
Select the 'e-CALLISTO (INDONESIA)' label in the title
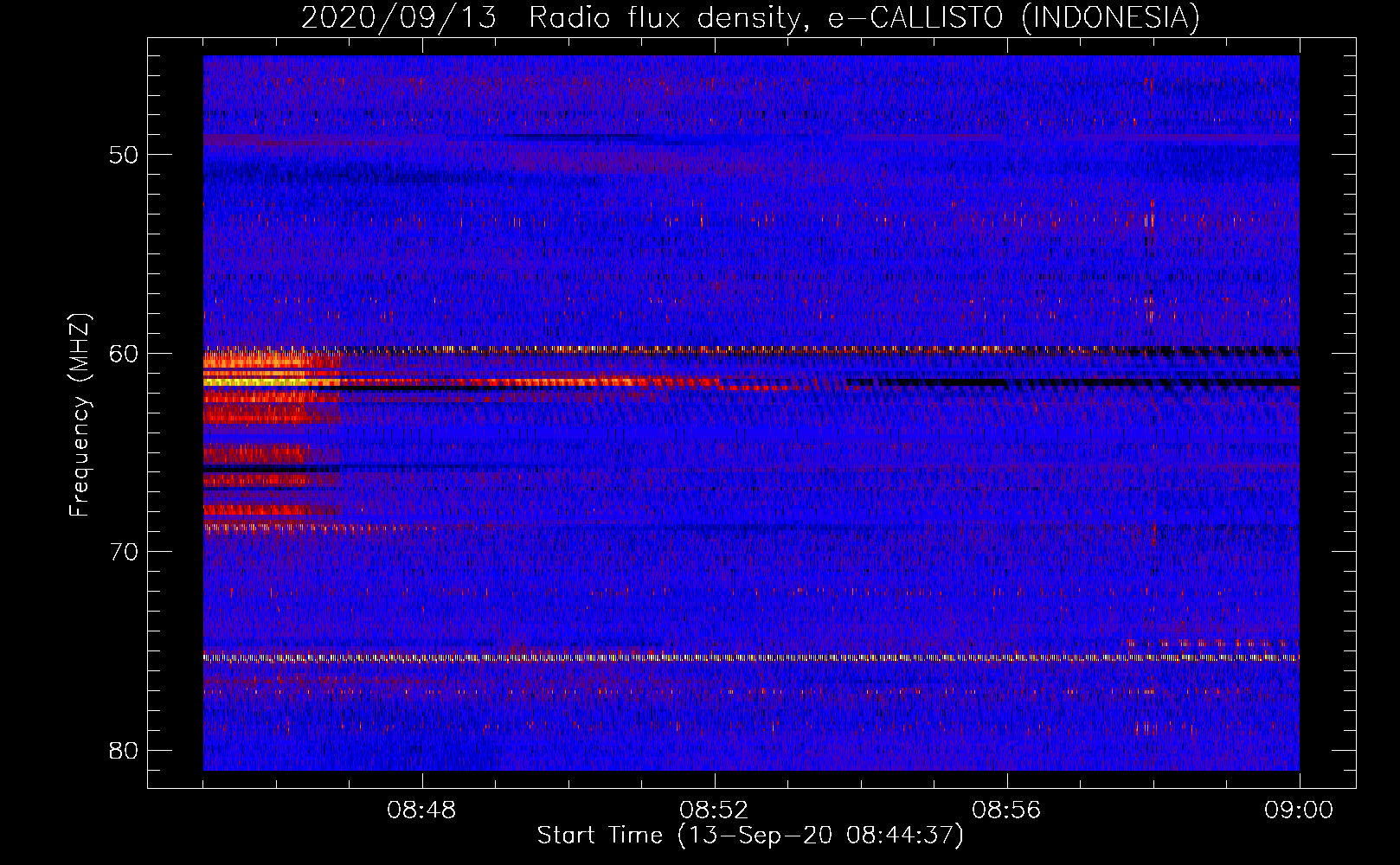click(1014, 17)
